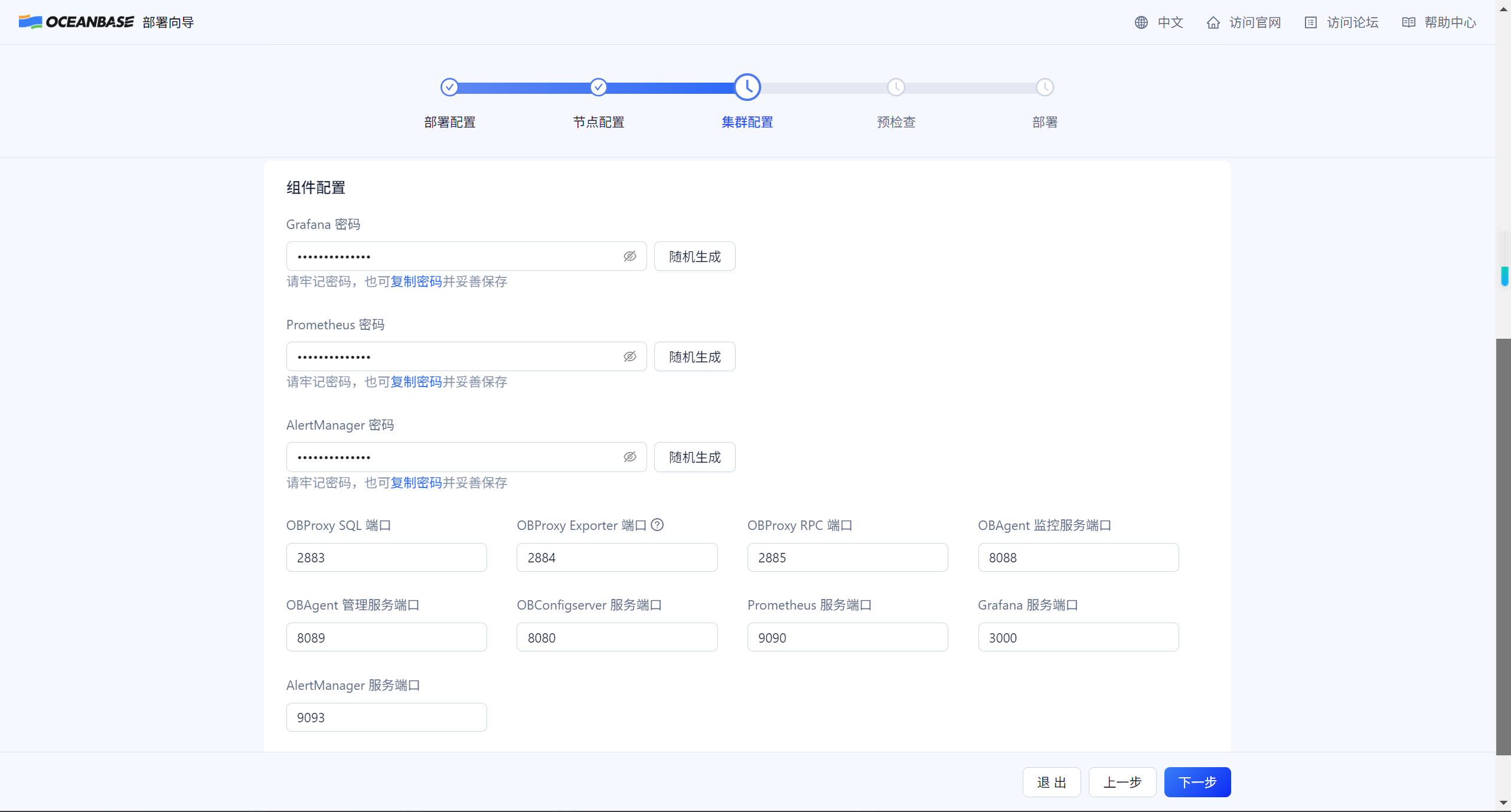Image resolution: width=1511 pixels, height=812 pixels.
Task: Click the OBProxy SQL port input field
Action: pos(386,557)
